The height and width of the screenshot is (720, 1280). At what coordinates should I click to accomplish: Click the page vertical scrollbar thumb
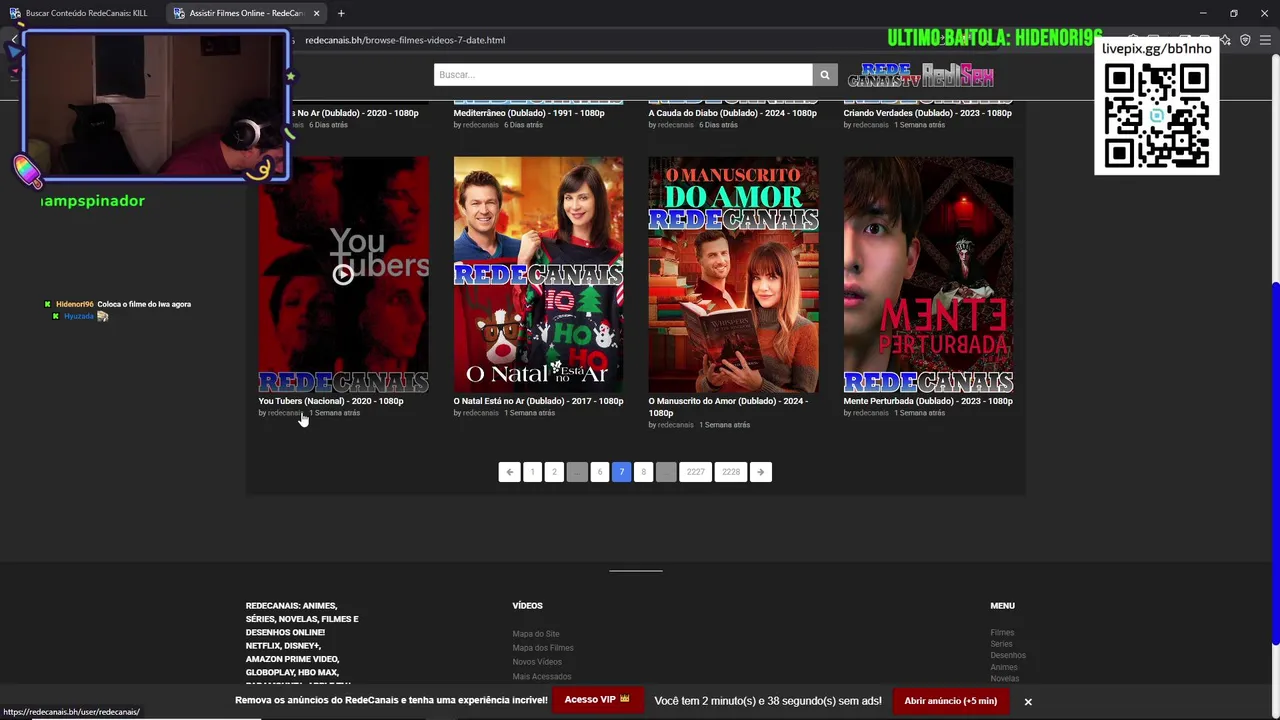click(1274, 465)
